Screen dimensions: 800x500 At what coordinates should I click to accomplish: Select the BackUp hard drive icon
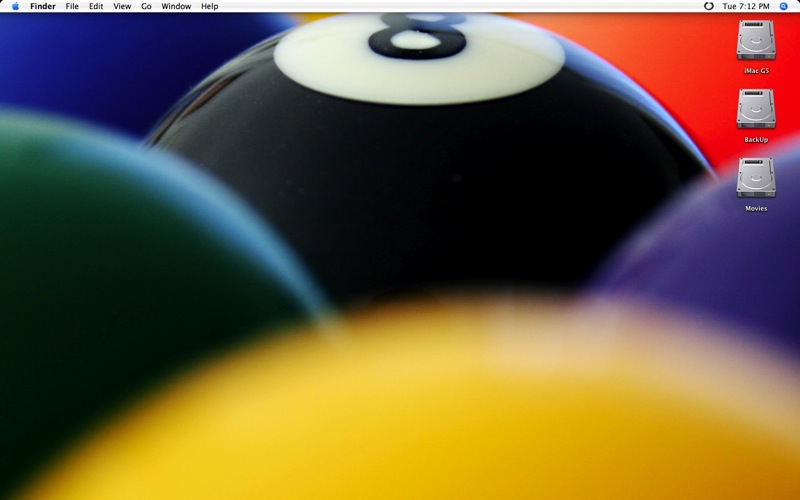click(756, 109)
